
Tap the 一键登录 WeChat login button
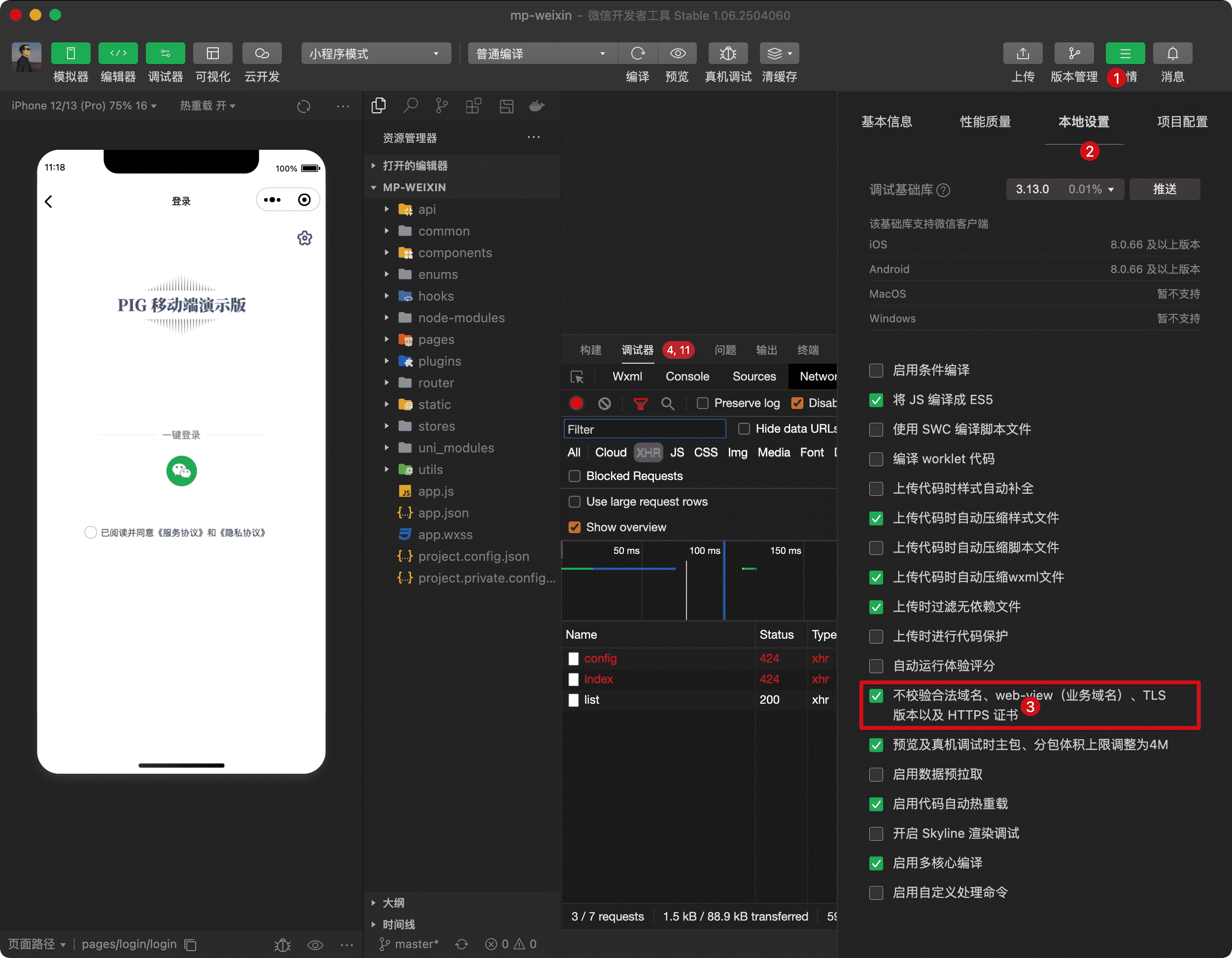tap(182, 471)
